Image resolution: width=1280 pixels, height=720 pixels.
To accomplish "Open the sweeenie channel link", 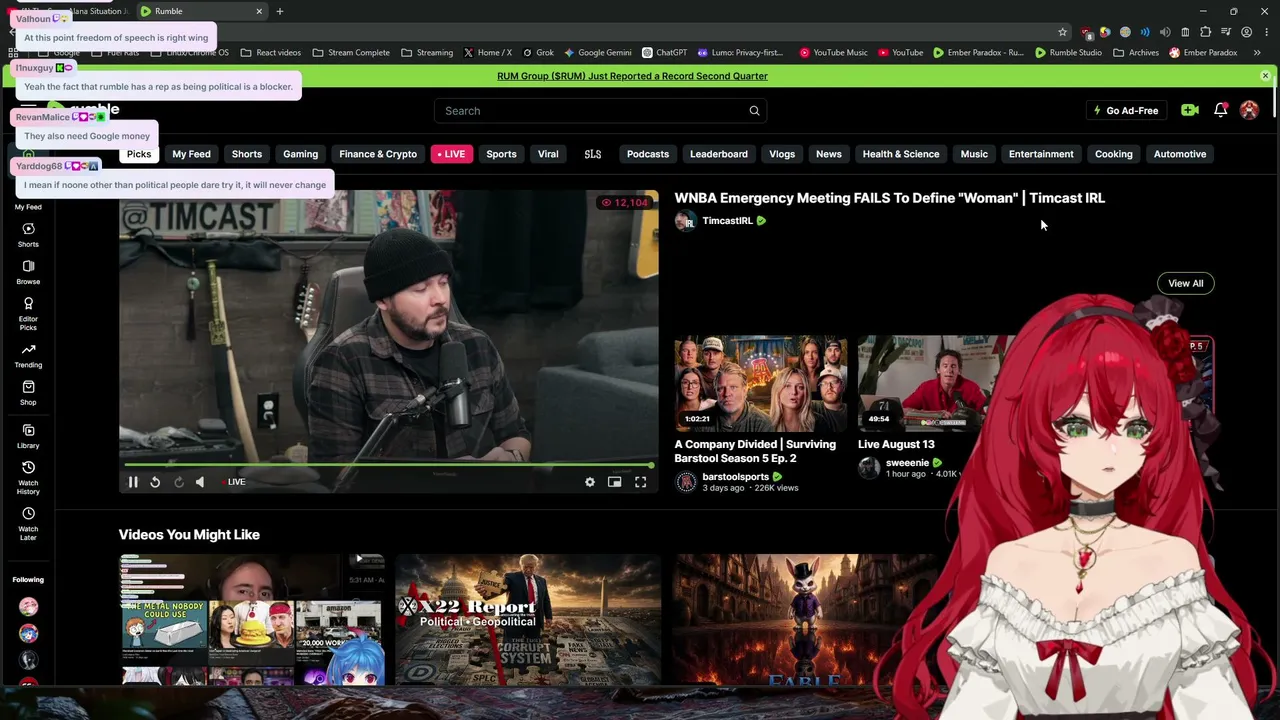I will [x=907, y=463].
